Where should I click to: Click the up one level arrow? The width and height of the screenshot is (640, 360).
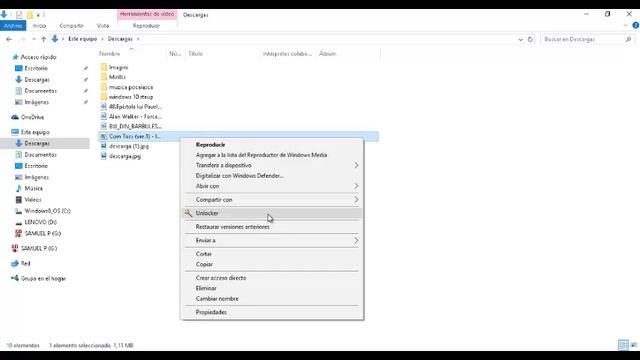pos(43,39)
